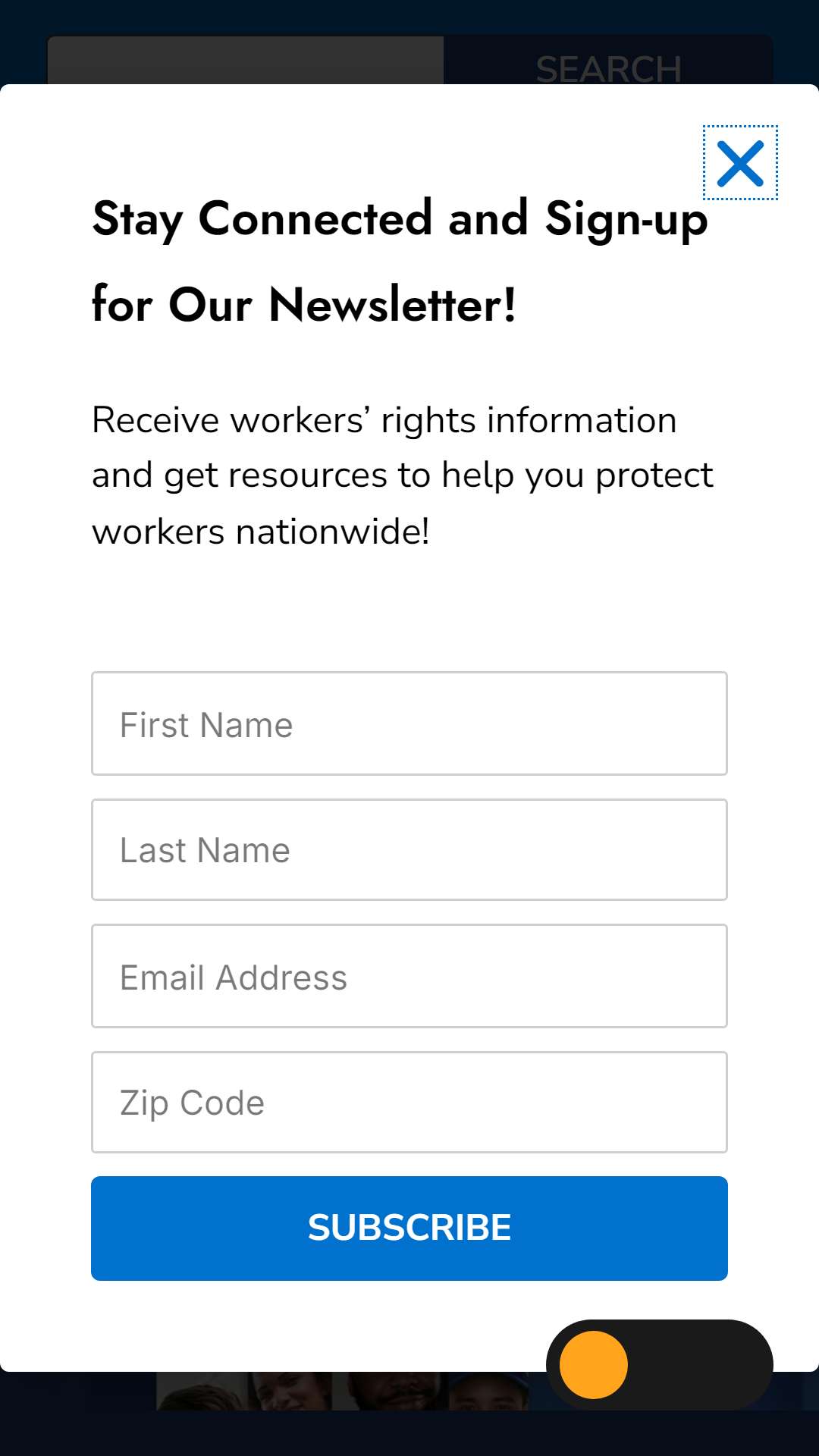Click the "First Name" placeholder text

pyautogui.click(x=206, y=725)
